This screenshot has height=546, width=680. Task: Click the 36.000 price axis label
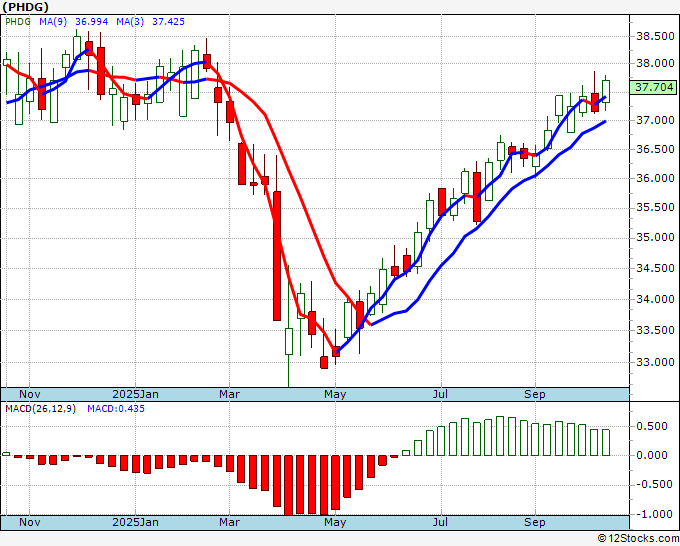[655, 178]
